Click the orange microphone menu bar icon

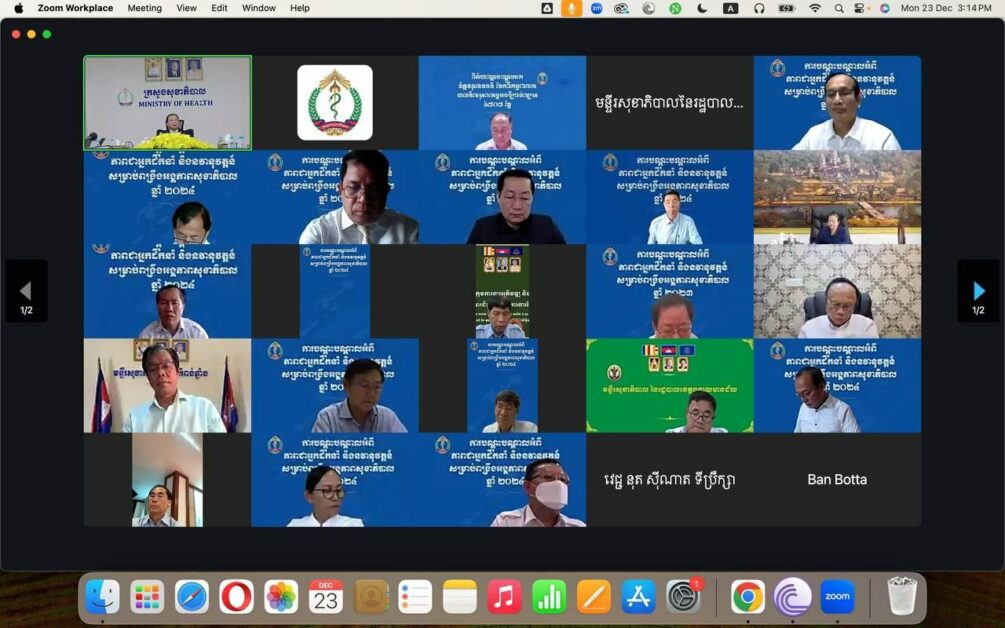(x=572, y=8)
